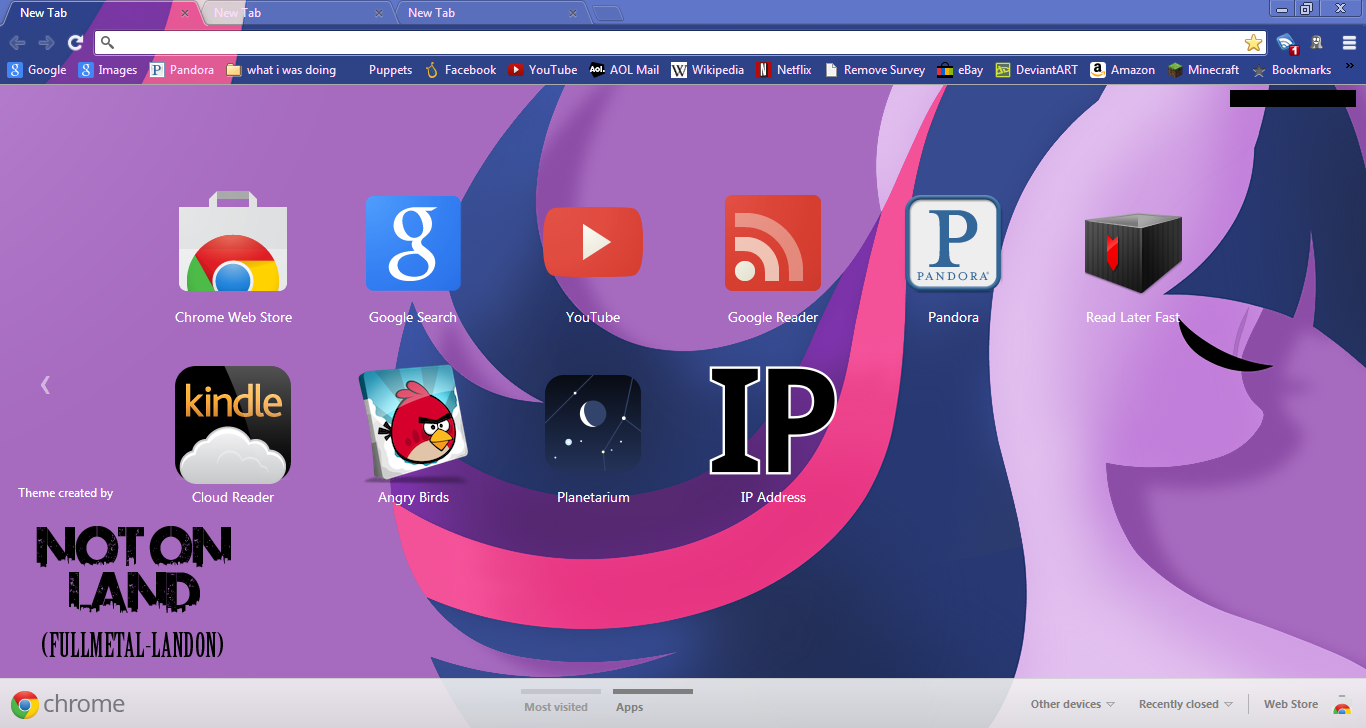Launch the IP Address app
The width and height of the screenshot is (1366, 728).
(772, 423)
